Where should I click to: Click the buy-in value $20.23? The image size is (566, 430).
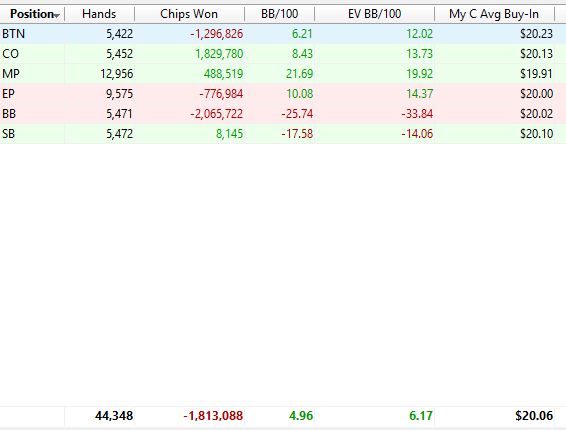(x=536, y=34)
